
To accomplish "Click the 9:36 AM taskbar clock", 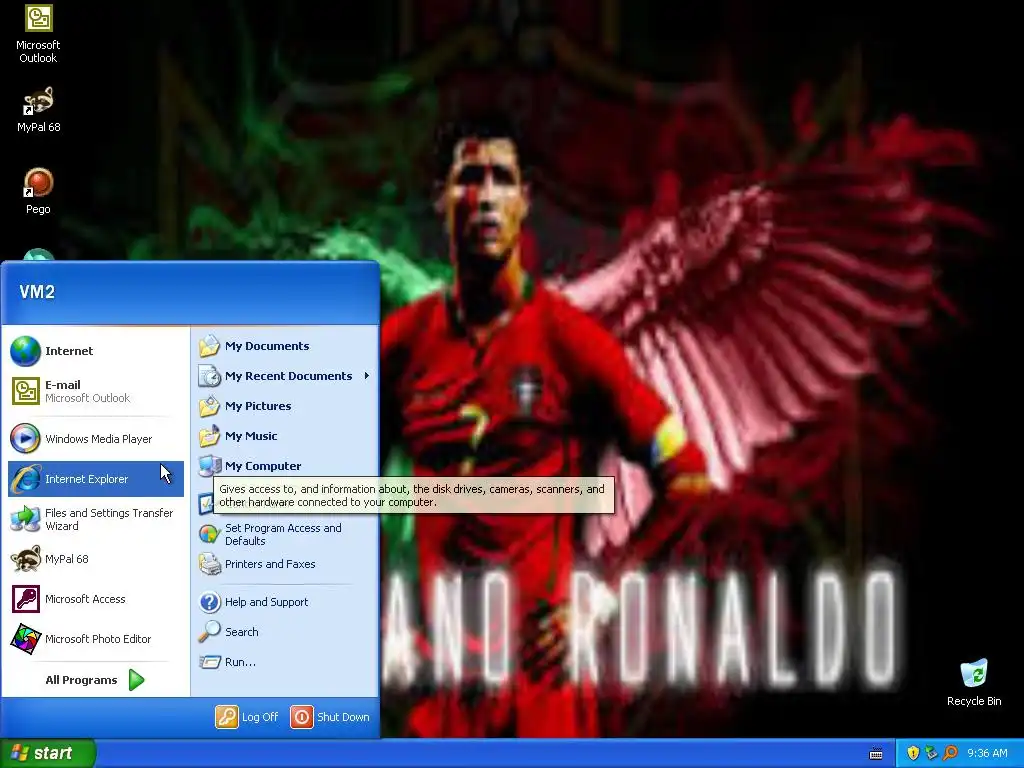I will click(987, 754).
